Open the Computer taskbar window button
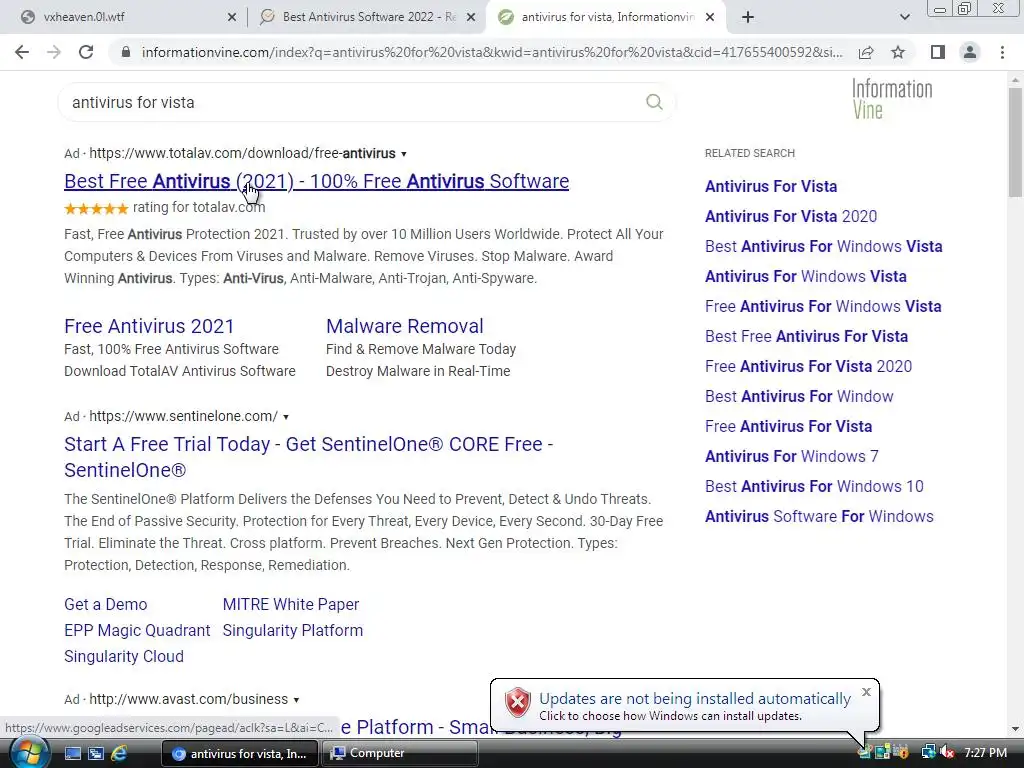Screen dimensions: 1024x768 pos(400,754)
